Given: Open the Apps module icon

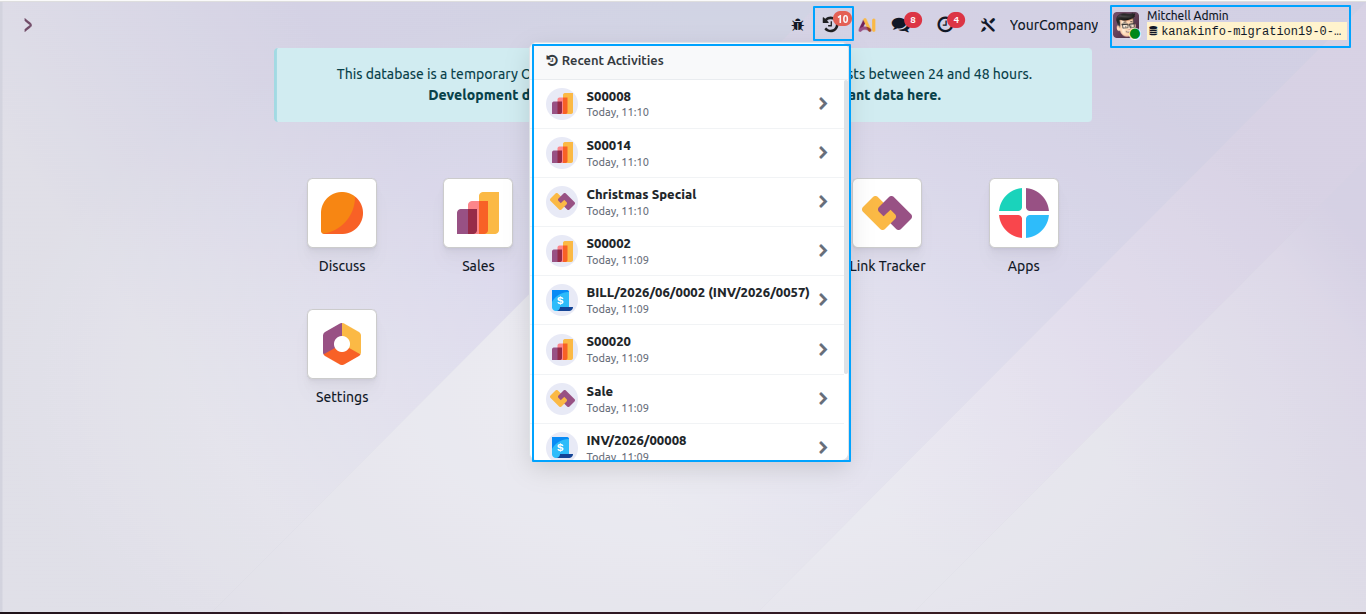Looking at the screenshot, I should [1024, 213].
